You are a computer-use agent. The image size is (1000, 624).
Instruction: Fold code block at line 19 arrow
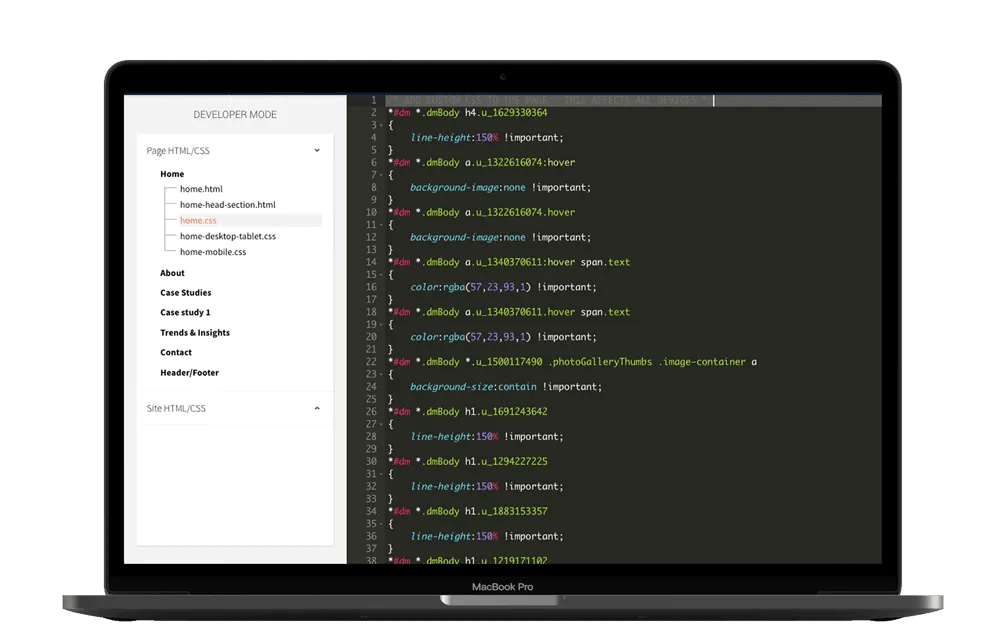pos(381,325)
